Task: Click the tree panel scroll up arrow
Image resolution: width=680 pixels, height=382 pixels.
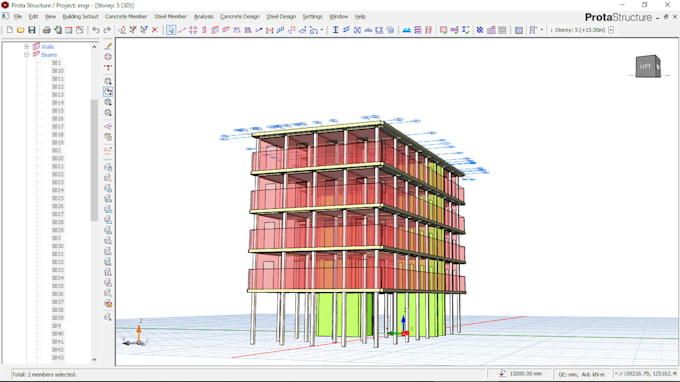Action: click(94, 46)
